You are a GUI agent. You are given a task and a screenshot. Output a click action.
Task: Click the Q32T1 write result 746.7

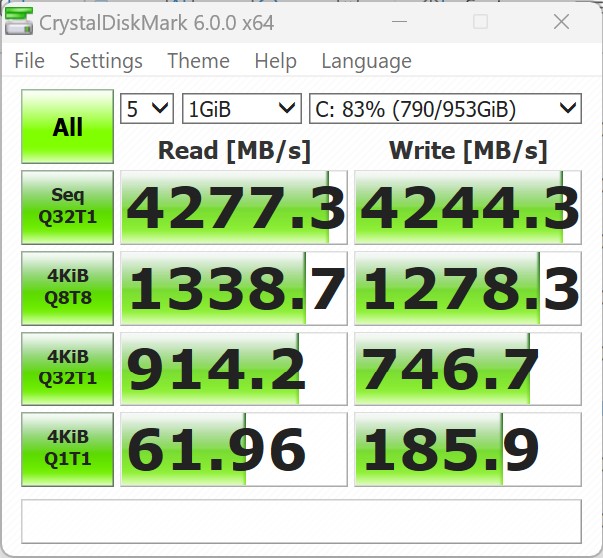click(x=468, y=368)
